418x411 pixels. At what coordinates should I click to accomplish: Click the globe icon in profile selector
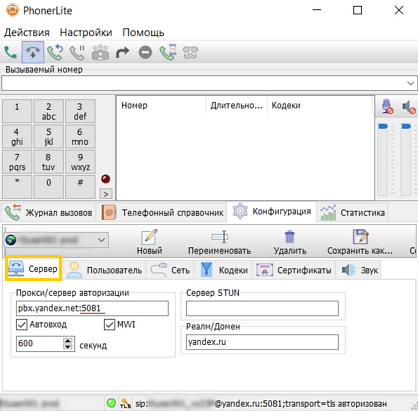point(11,240)
